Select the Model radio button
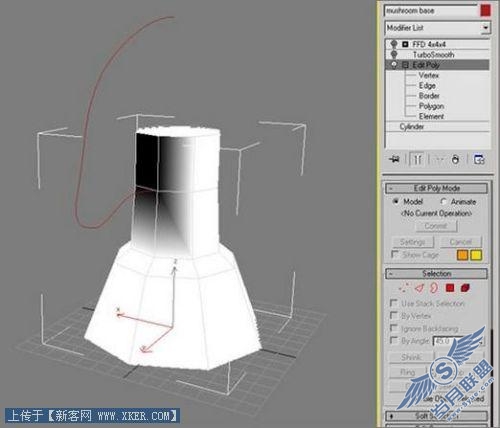Image resolution: width=500 pixels, height=428 pixels. (x=395, y=201)
